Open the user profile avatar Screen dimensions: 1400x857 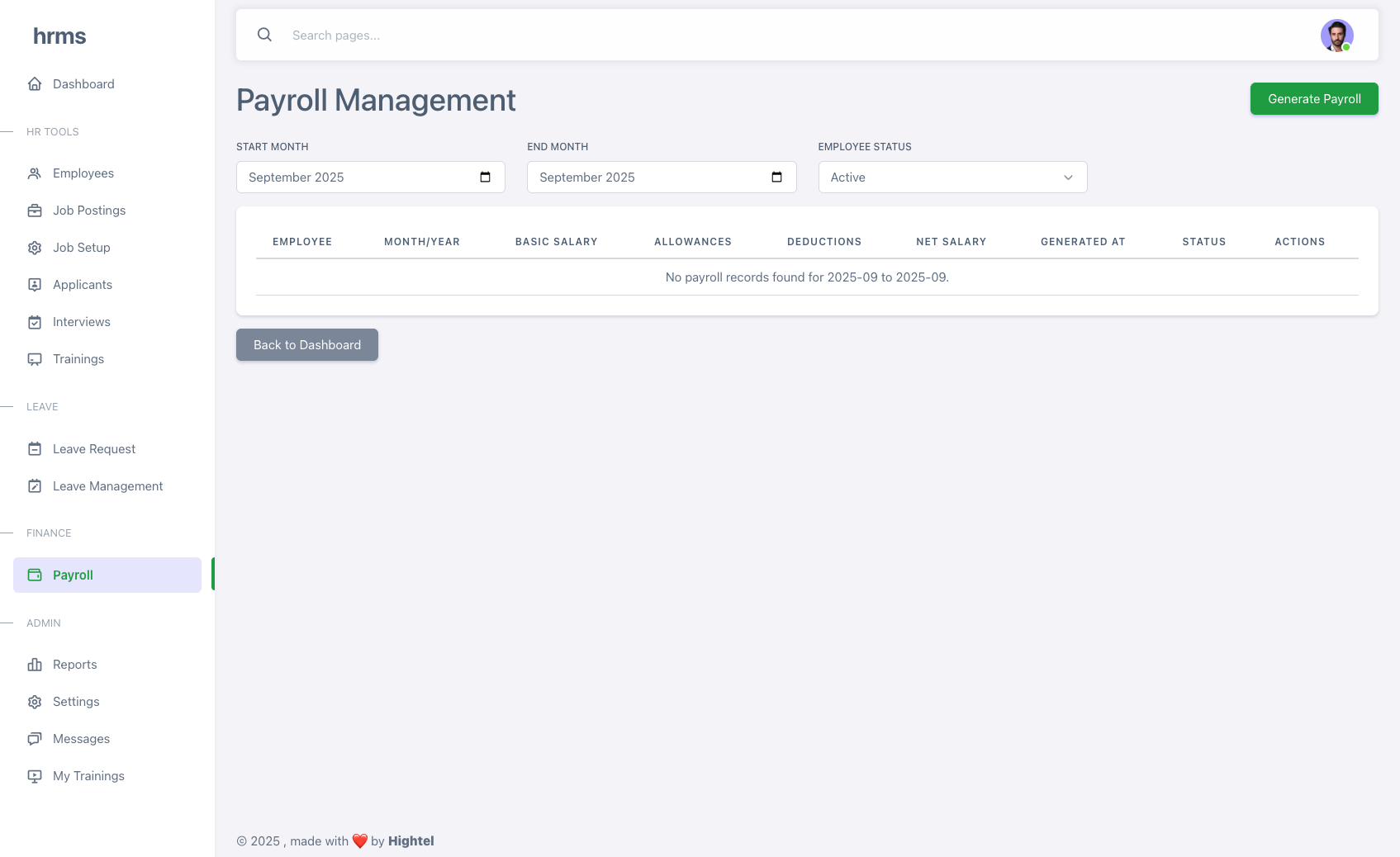(x=1336, y=36)
